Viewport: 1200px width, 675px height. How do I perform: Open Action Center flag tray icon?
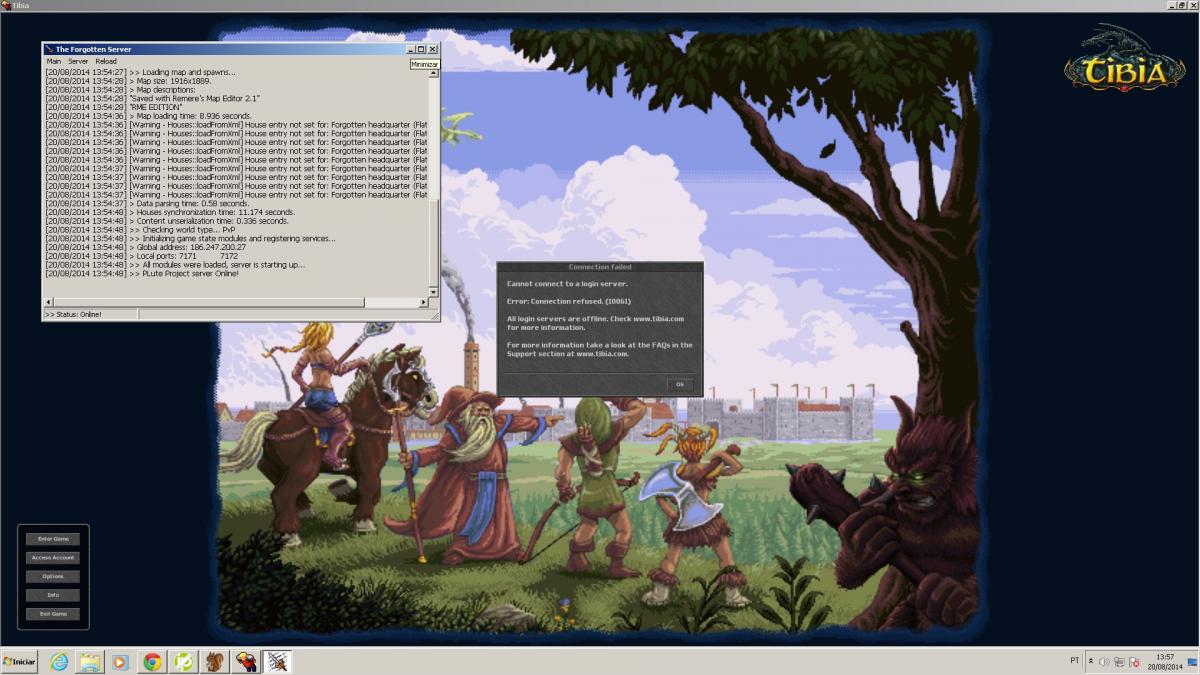click(x=1135, y=662)
